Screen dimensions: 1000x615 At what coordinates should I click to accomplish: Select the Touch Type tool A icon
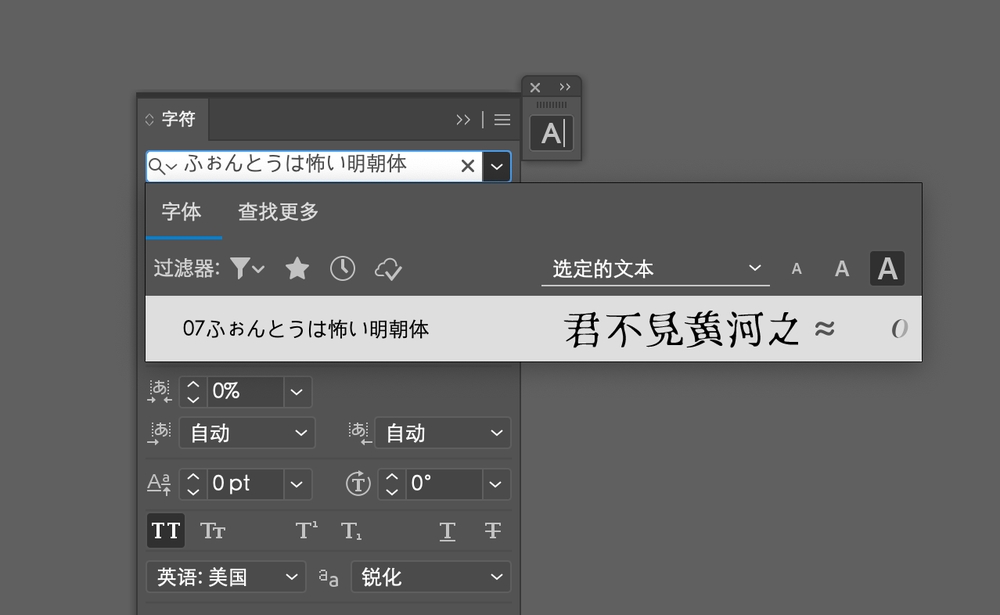point(552,133)
